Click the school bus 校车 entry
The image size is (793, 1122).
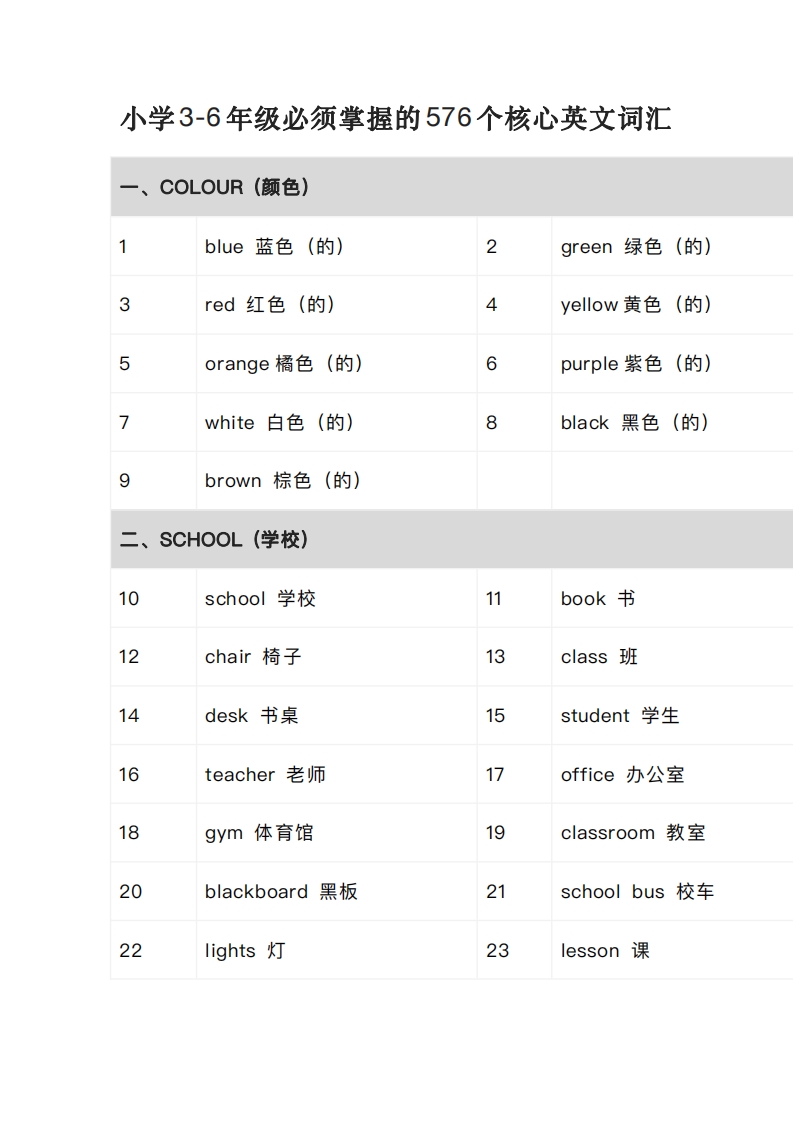click(x=638, y=892)
